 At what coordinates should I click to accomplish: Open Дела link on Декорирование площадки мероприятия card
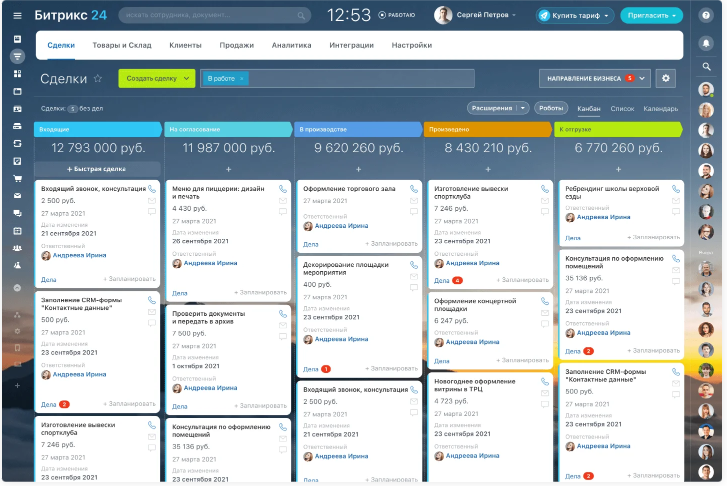pyautogui.click(x=311, y=369)
